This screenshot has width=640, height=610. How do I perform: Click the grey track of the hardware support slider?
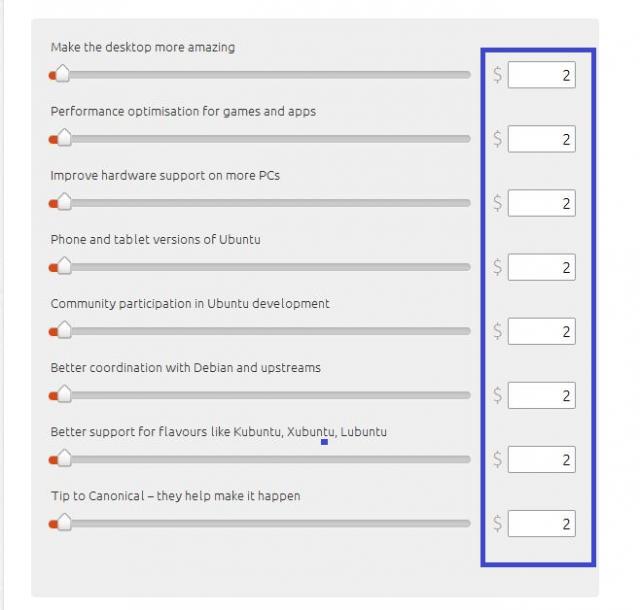click(x=270, y=203)
